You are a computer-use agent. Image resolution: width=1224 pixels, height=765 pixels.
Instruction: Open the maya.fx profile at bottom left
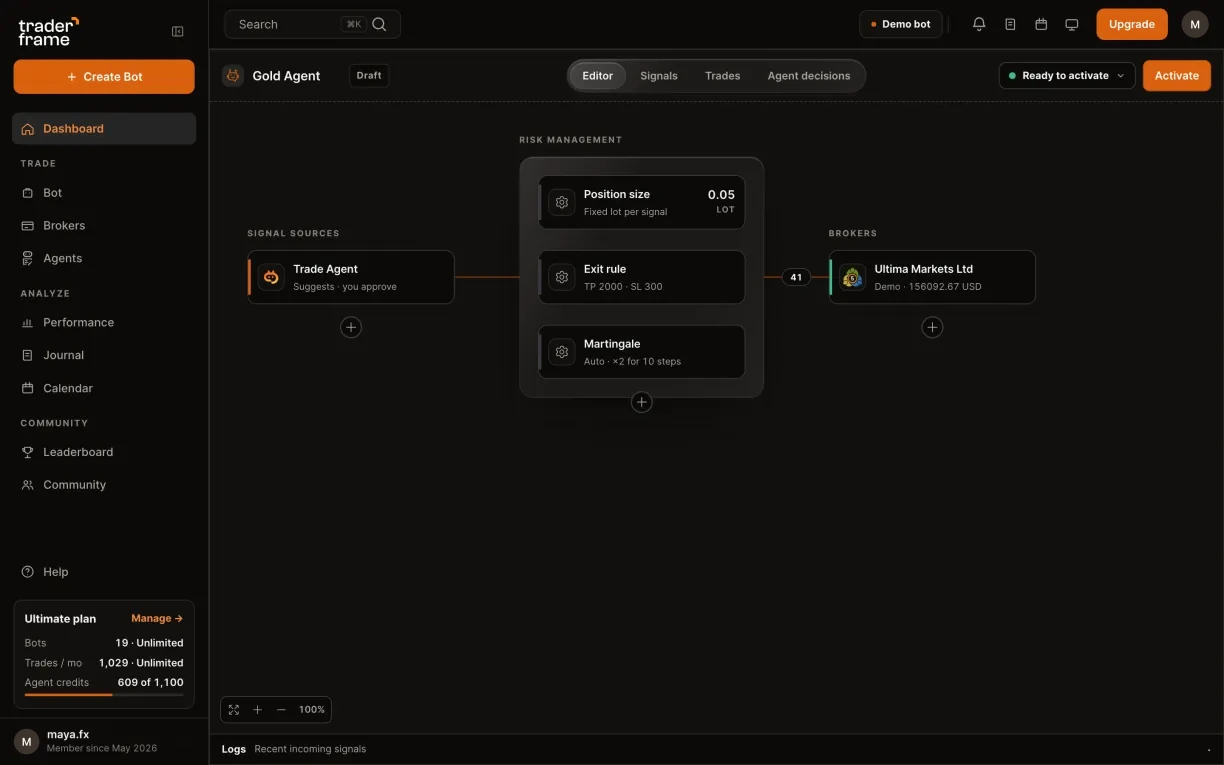(x=104, y=741)
